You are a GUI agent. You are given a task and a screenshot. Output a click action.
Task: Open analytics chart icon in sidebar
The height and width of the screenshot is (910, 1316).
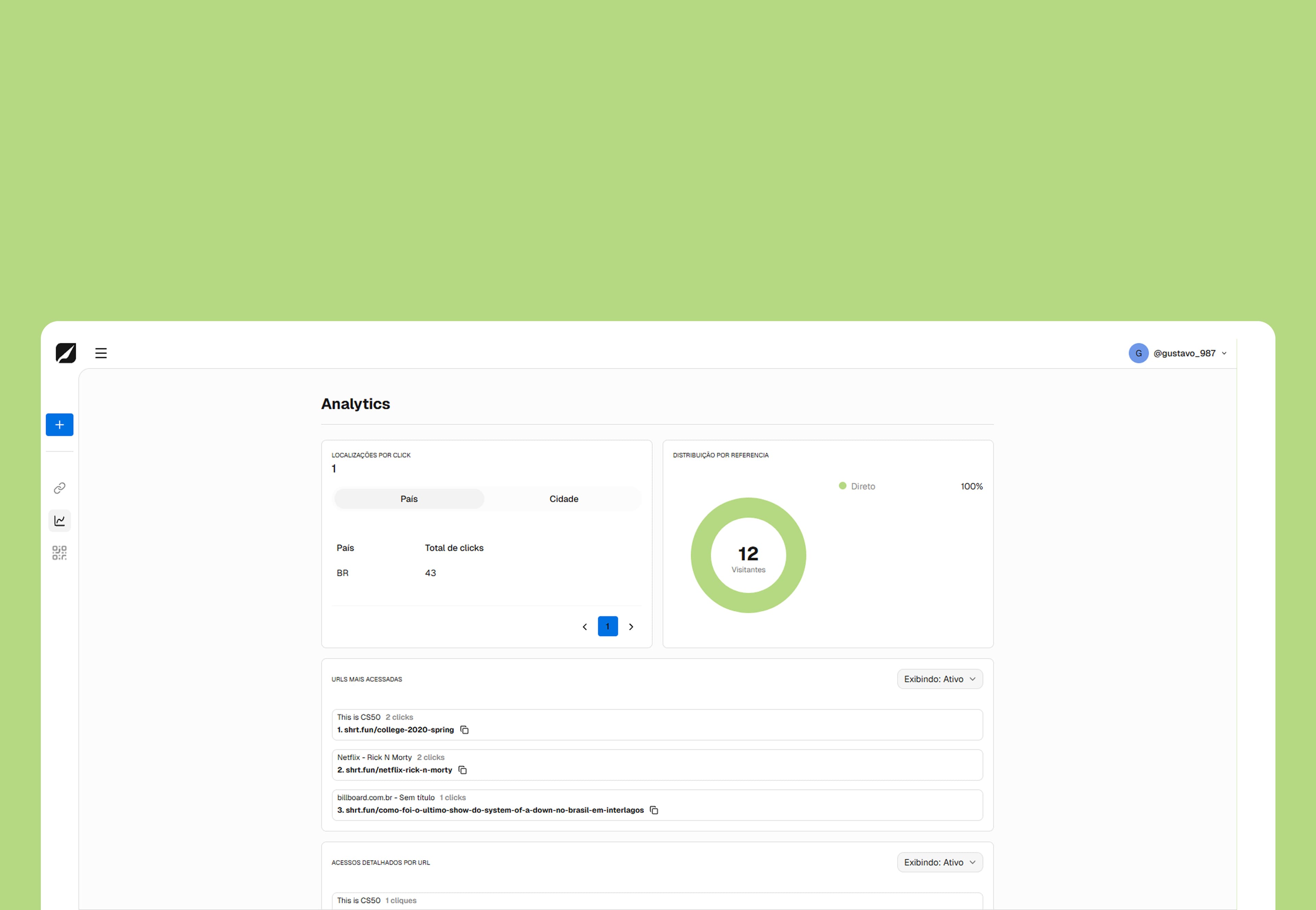pos(59,520)
